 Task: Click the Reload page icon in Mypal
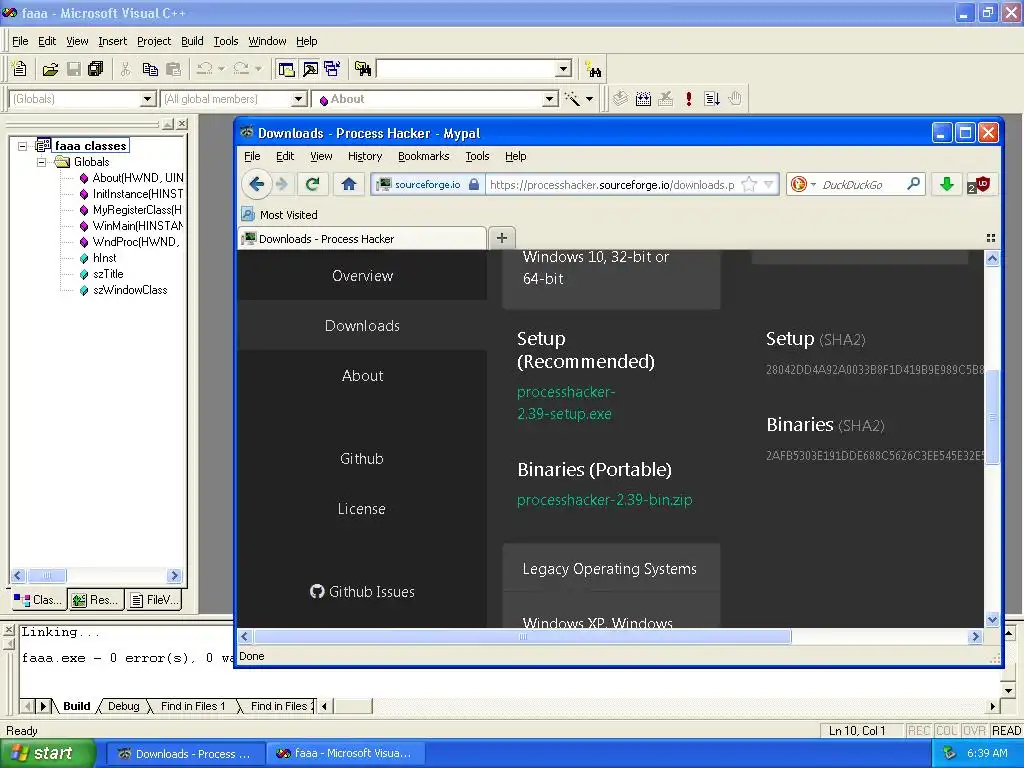pos(312,184)
